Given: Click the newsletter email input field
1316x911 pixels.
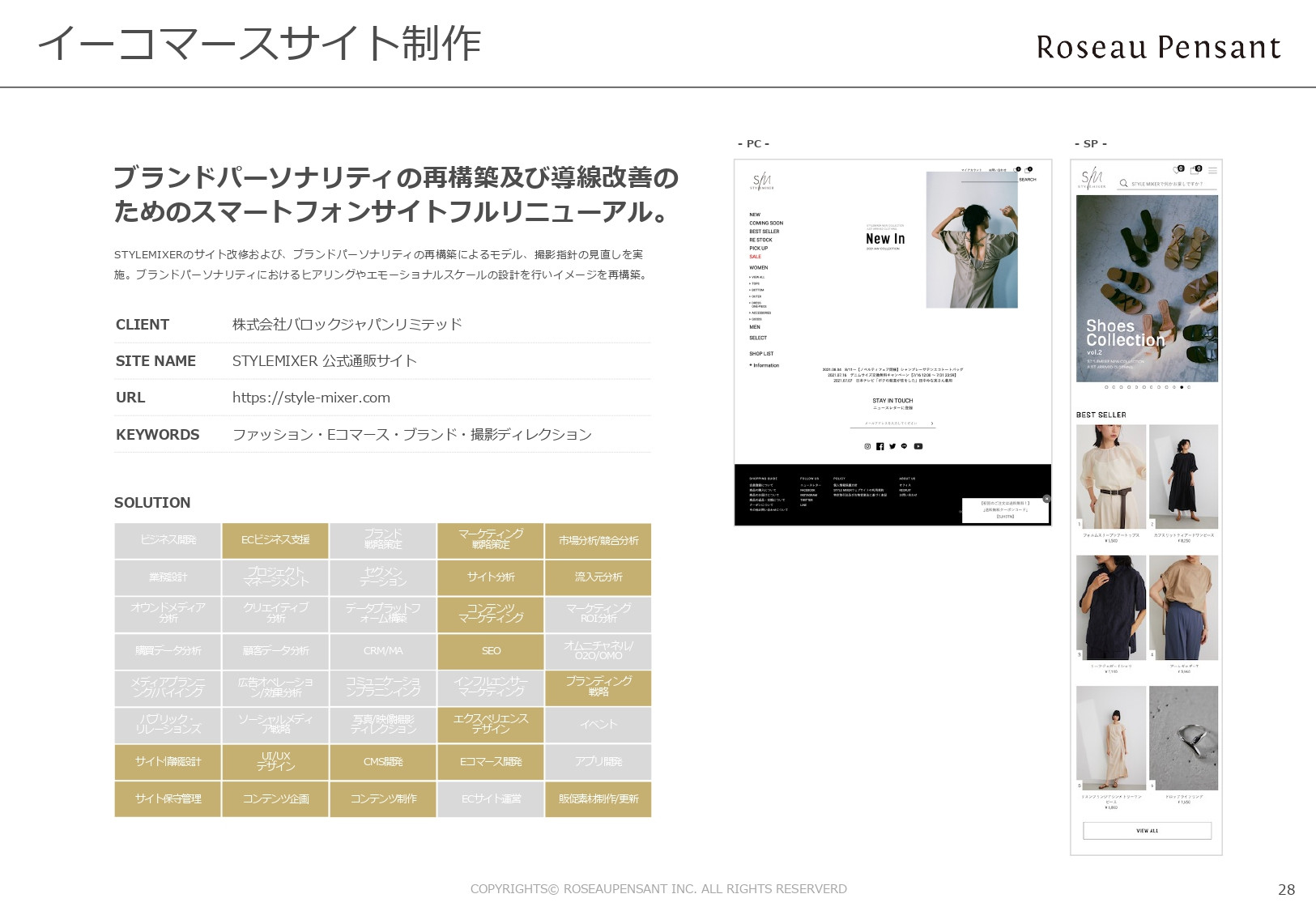Looking at the screenshot, I should pyautogui.click(x=891, y=423).
